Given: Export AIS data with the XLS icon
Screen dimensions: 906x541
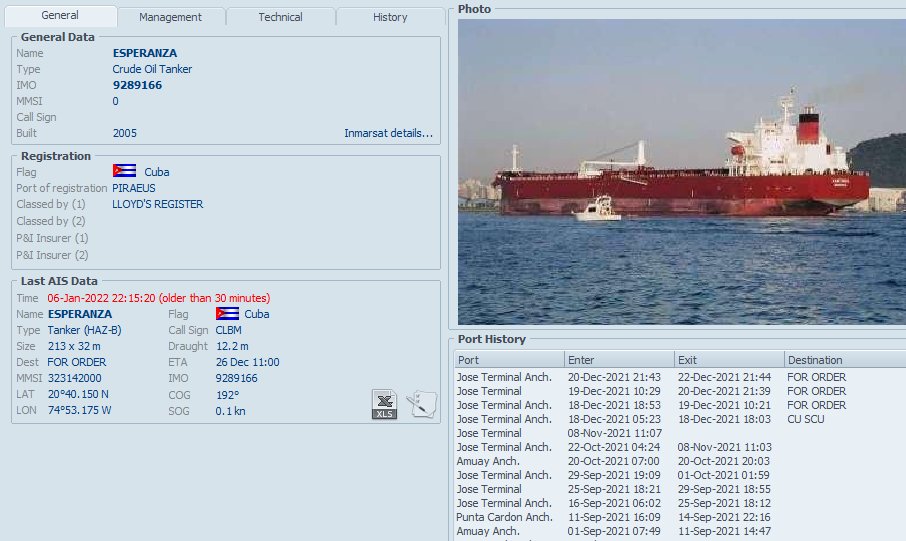Looking at the screenshot, I should pos(384,404).
